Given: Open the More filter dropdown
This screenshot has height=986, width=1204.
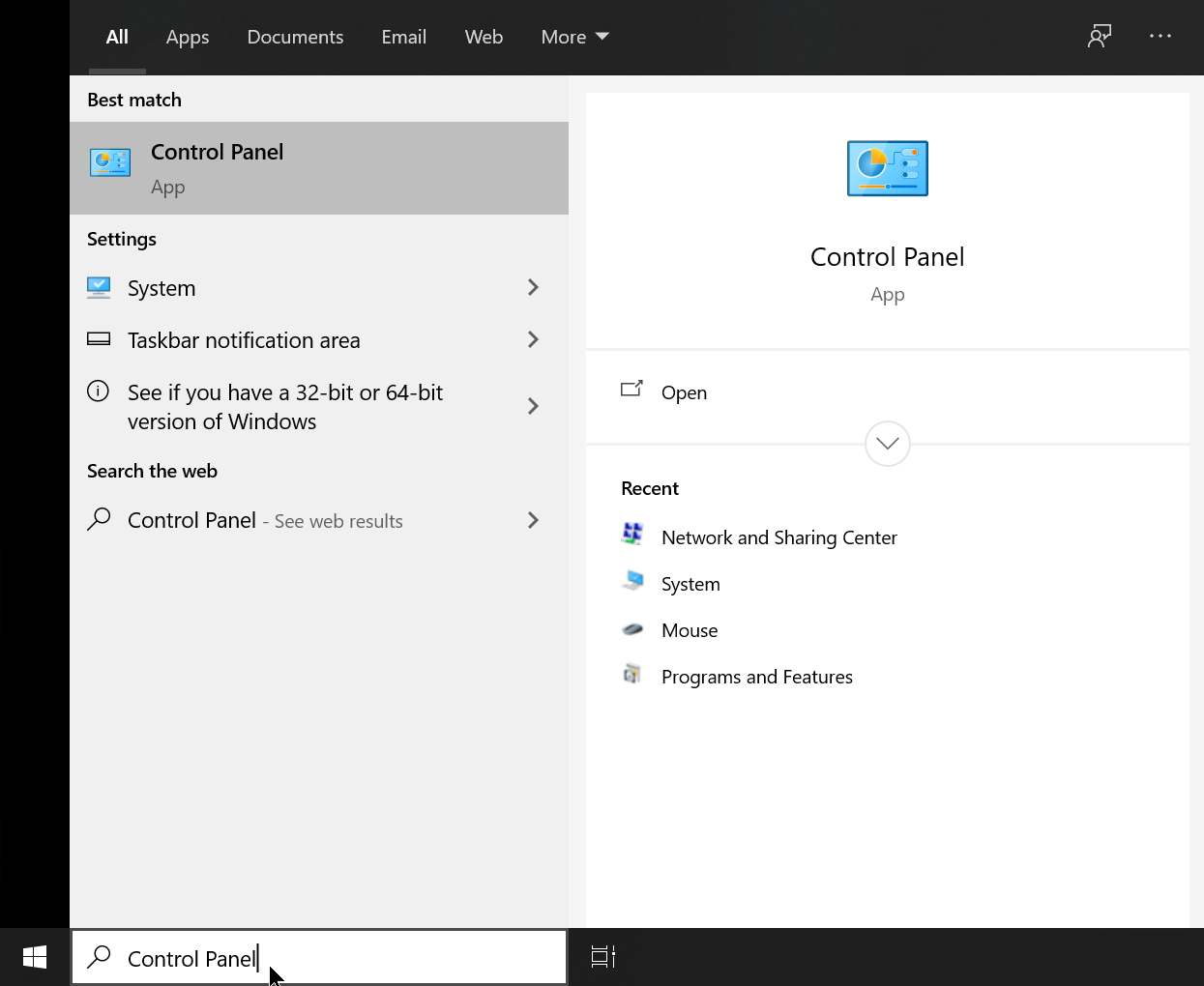Looking at the screenshot, I should coord(574,37).
